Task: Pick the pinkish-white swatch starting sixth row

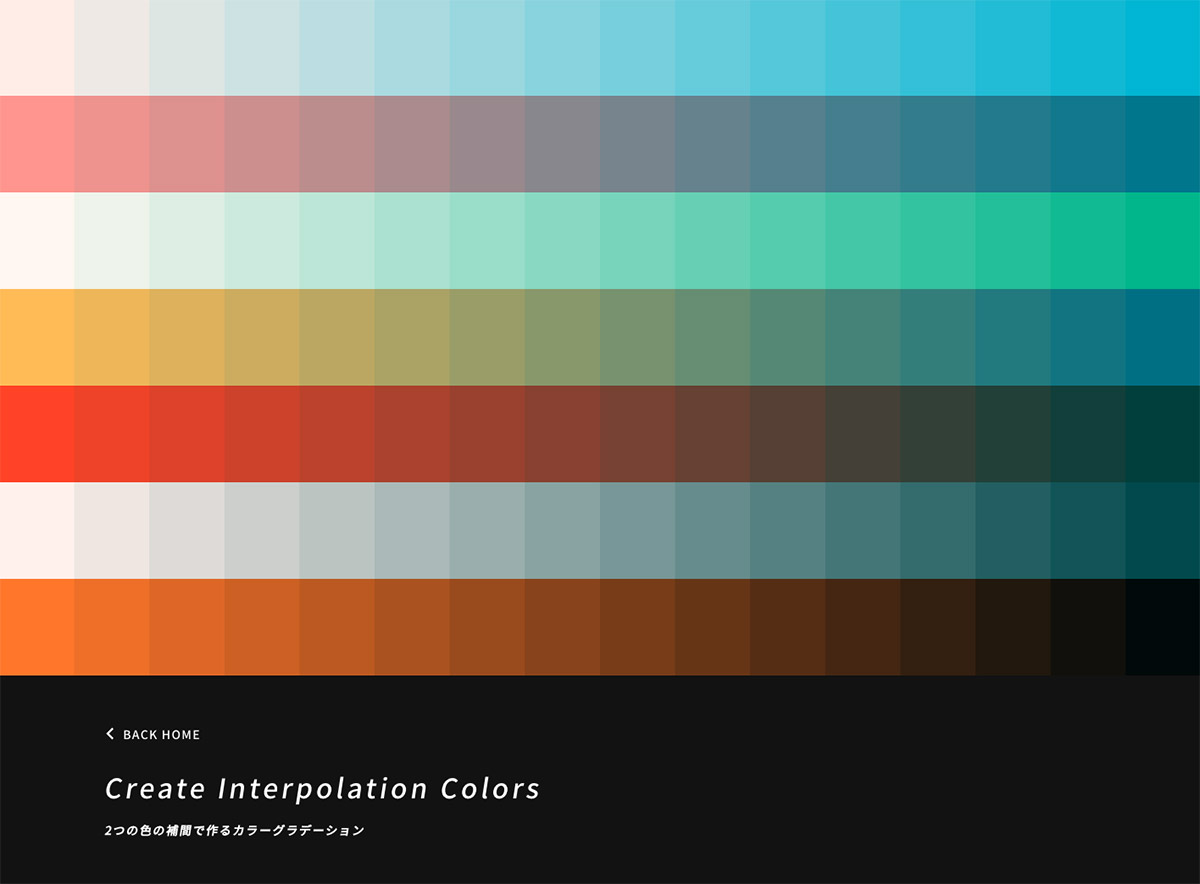Action: [x=37, y=530]
